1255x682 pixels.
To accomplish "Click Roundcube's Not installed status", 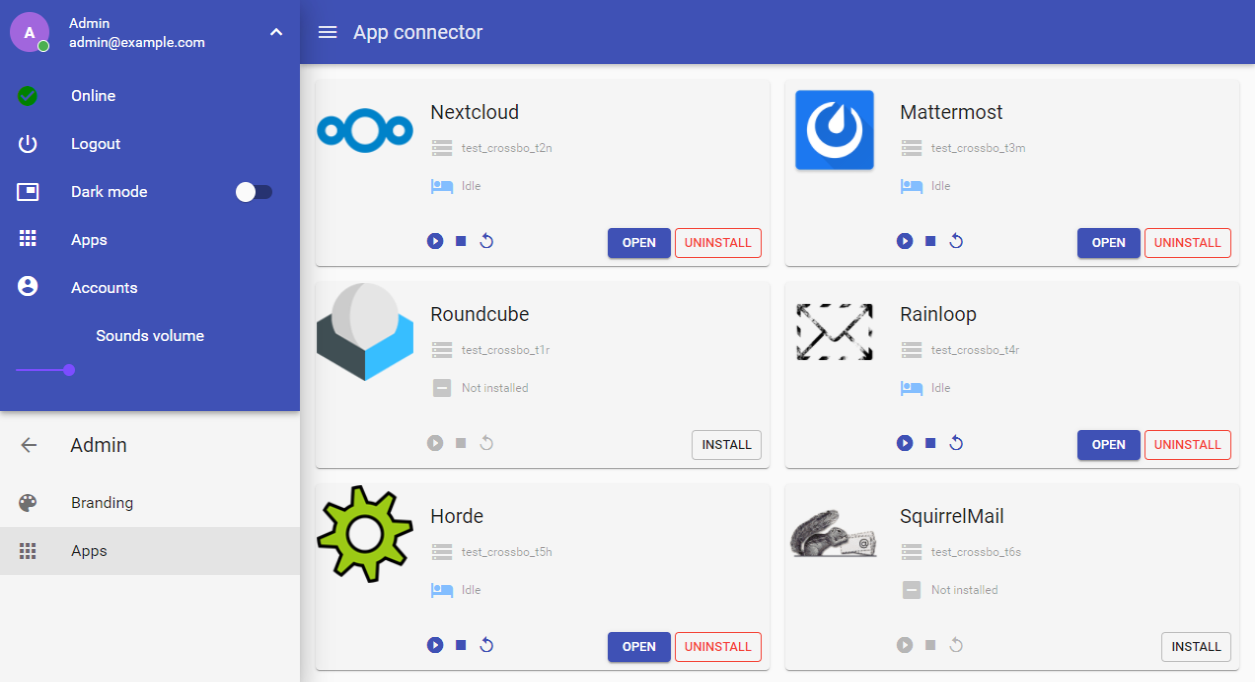I will coord(495,388).
